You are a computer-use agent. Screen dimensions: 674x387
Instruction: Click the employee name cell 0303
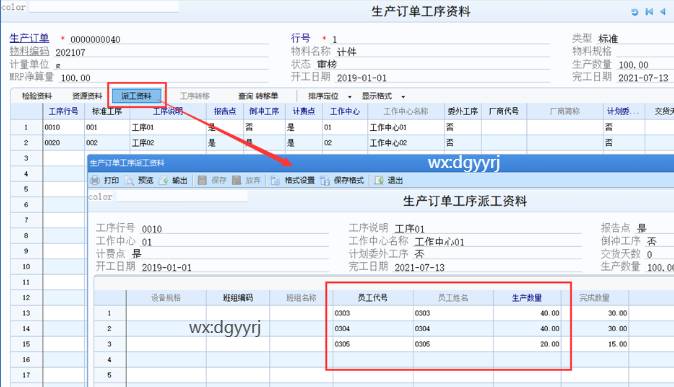click(x=453, y=313)
